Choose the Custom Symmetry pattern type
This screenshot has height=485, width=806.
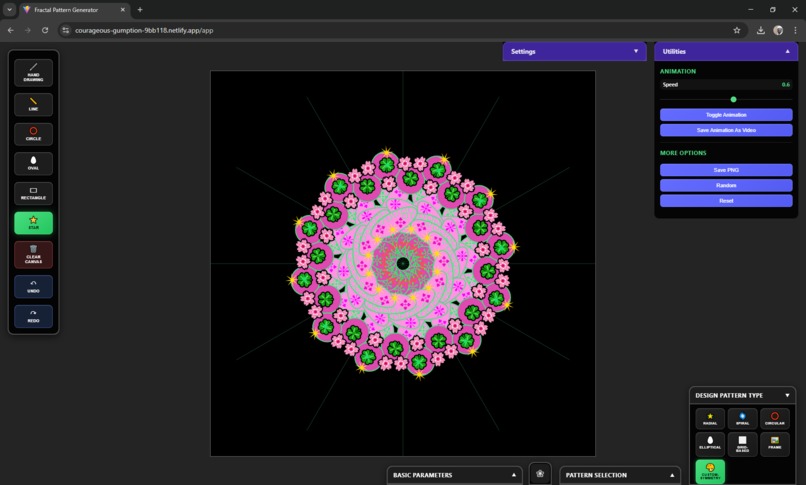(x=710, y=471)
